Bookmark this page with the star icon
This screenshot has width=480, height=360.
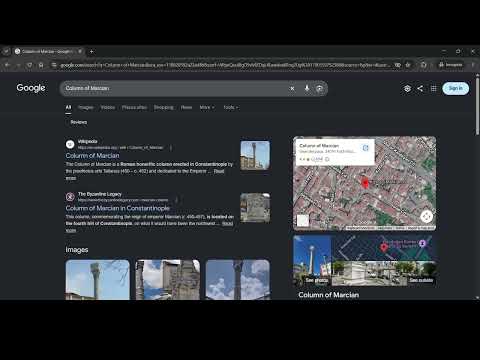[x=408, y=65]
